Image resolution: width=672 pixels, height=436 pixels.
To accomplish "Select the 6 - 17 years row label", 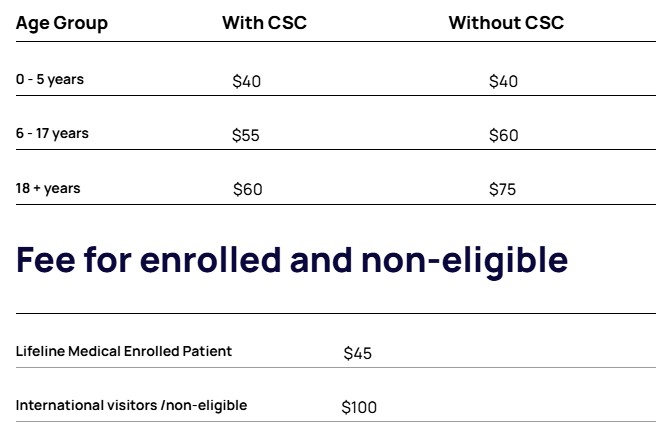I will [x=52, y=134].
